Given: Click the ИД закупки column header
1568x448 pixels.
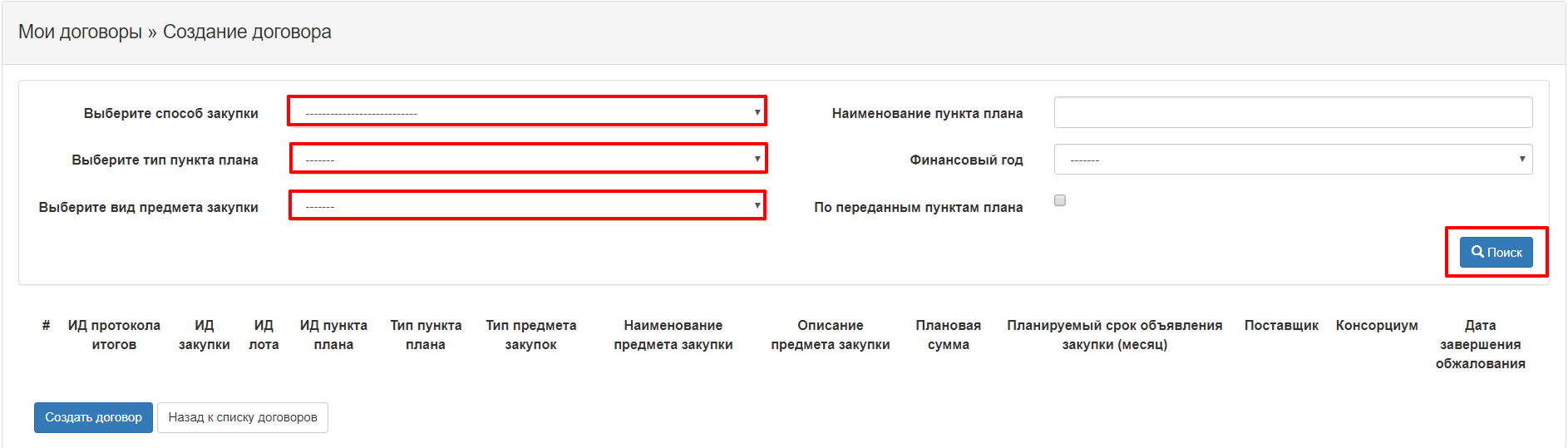Looking at the screenshot, I should (205, 335).
